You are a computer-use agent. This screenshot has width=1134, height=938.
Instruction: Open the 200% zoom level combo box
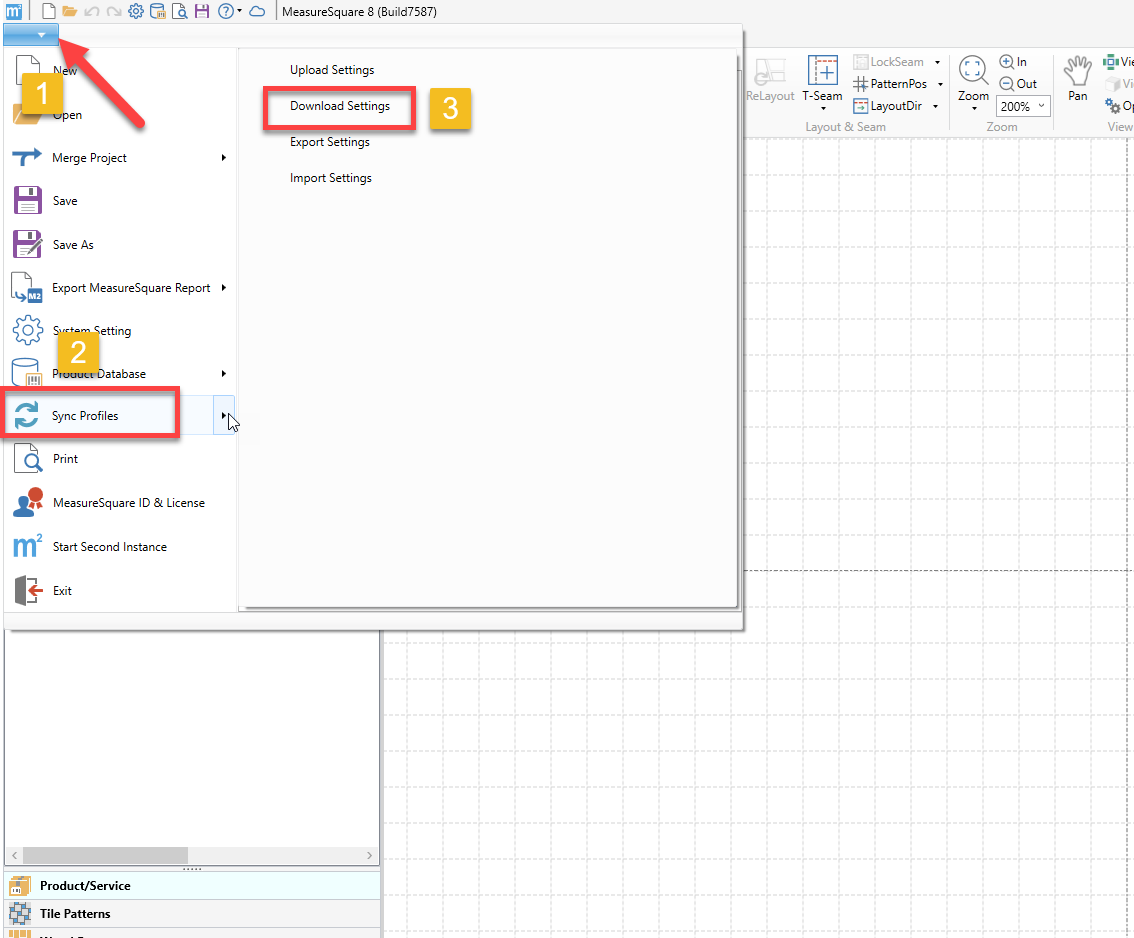point(1023,106)
